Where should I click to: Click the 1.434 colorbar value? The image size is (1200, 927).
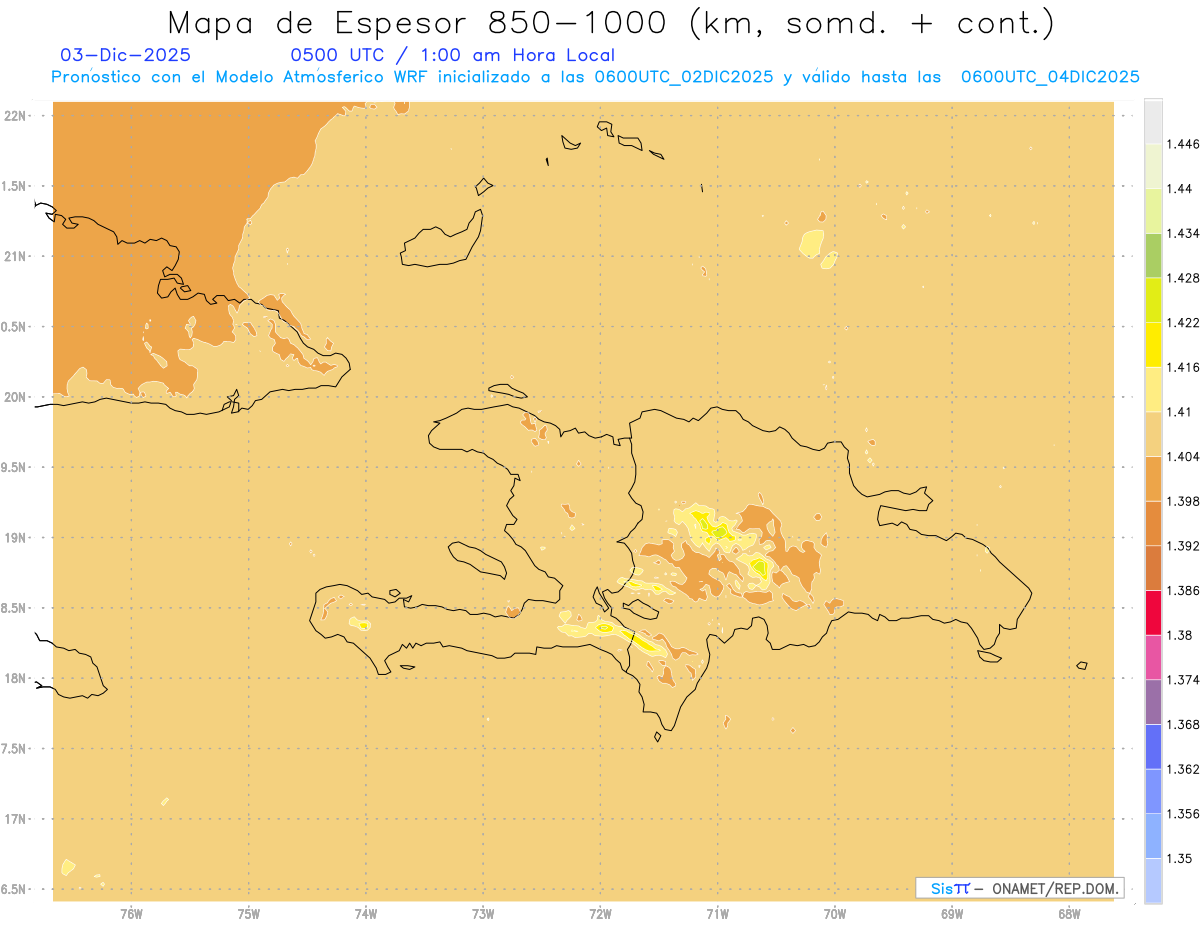click(1183, 233)
